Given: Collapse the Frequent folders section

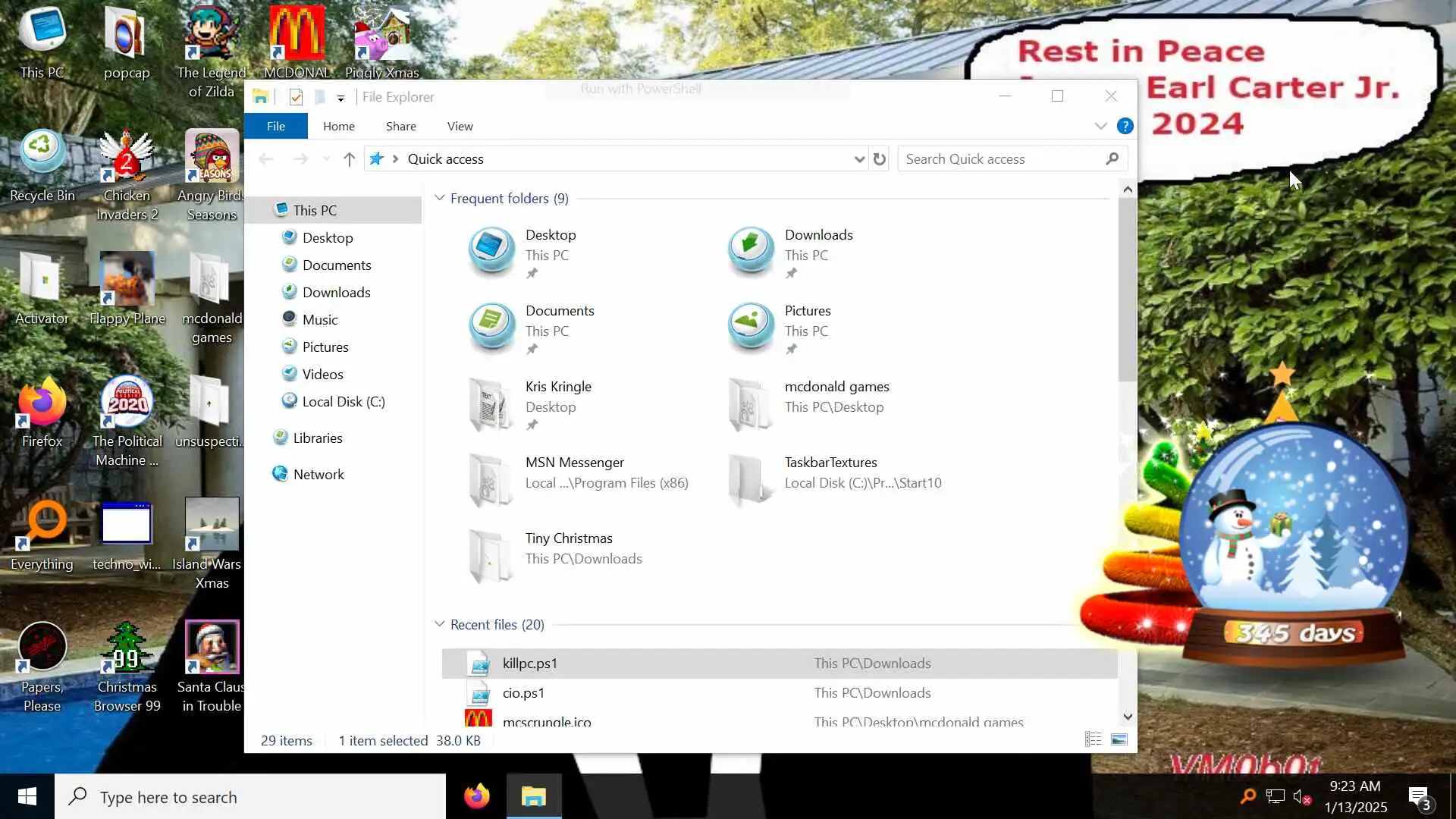Looking at the screenshot, I should coord(439,198).
